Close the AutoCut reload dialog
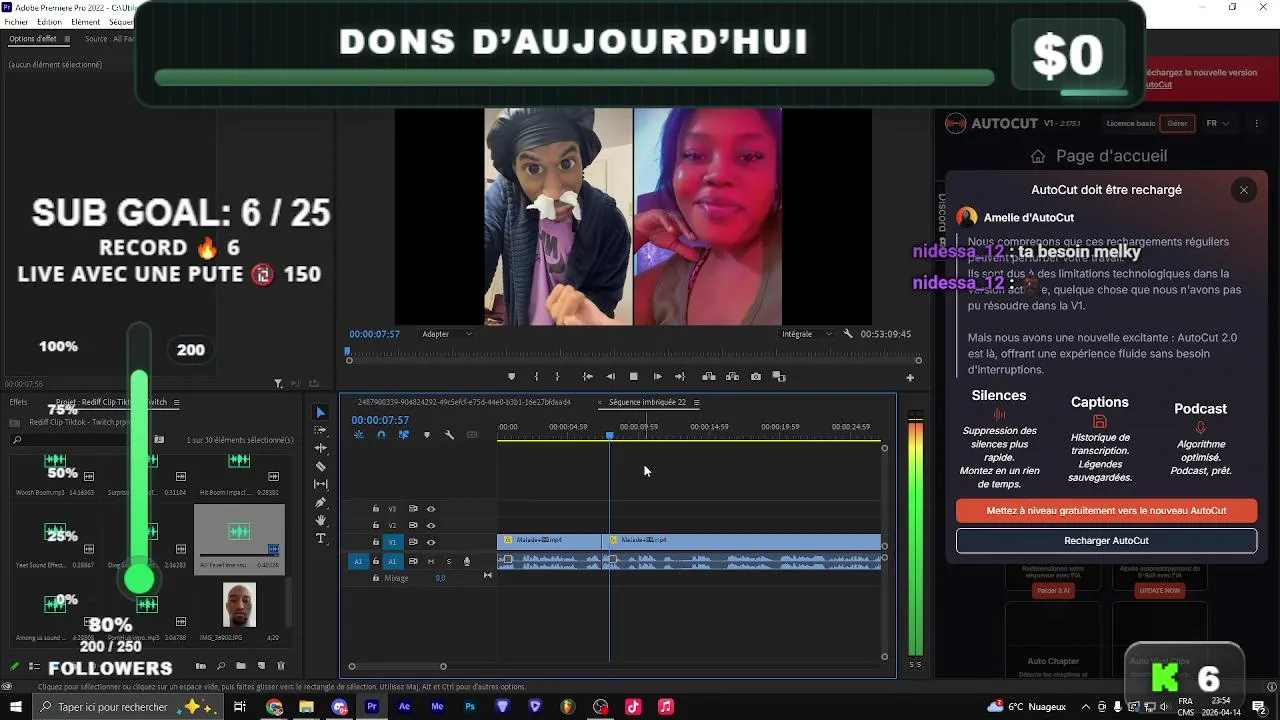The height and width of the screenshot is (720, 1280). pos(1244,190)
